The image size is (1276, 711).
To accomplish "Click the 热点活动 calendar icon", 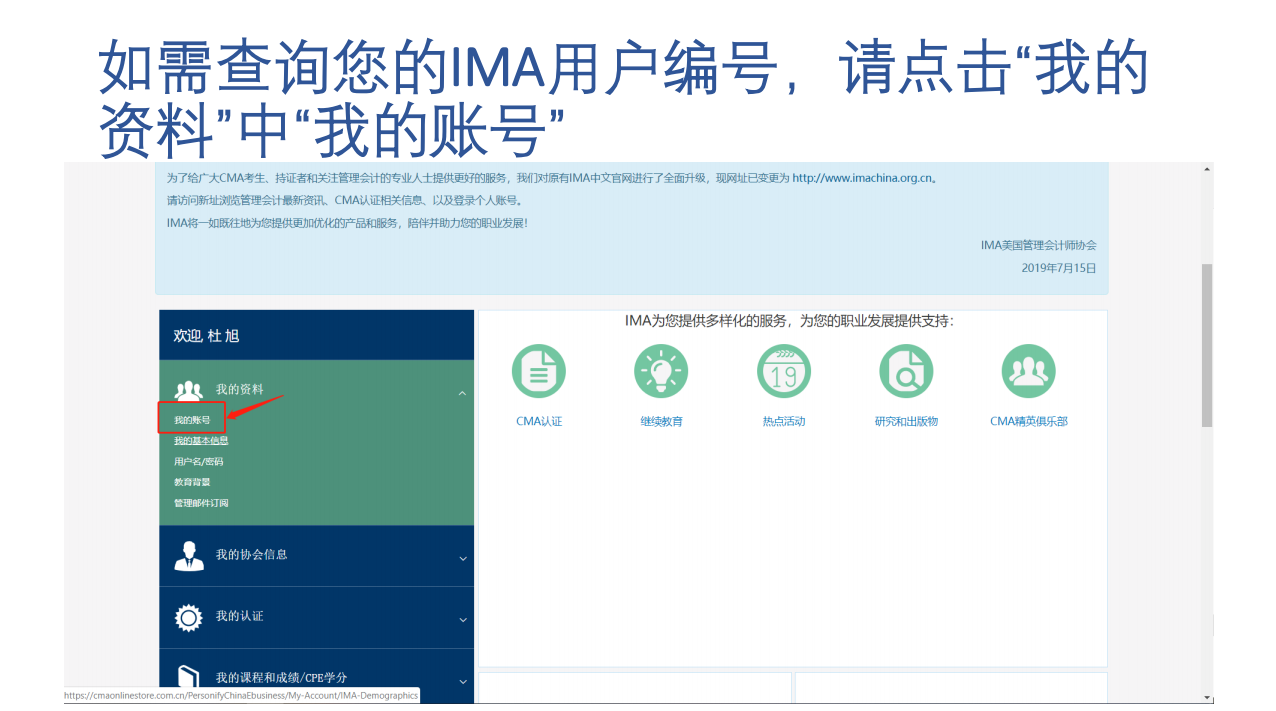I will tap(784, 370).
